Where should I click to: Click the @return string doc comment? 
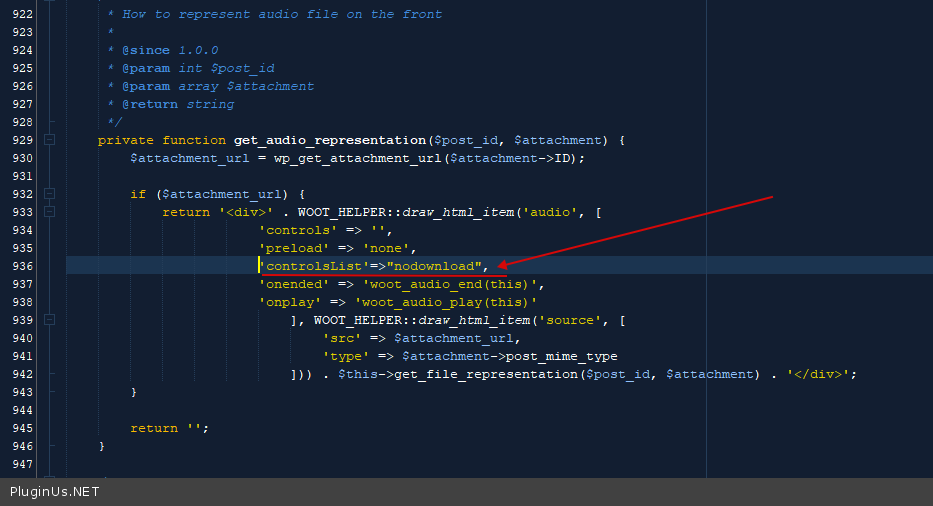click(178, 104)
